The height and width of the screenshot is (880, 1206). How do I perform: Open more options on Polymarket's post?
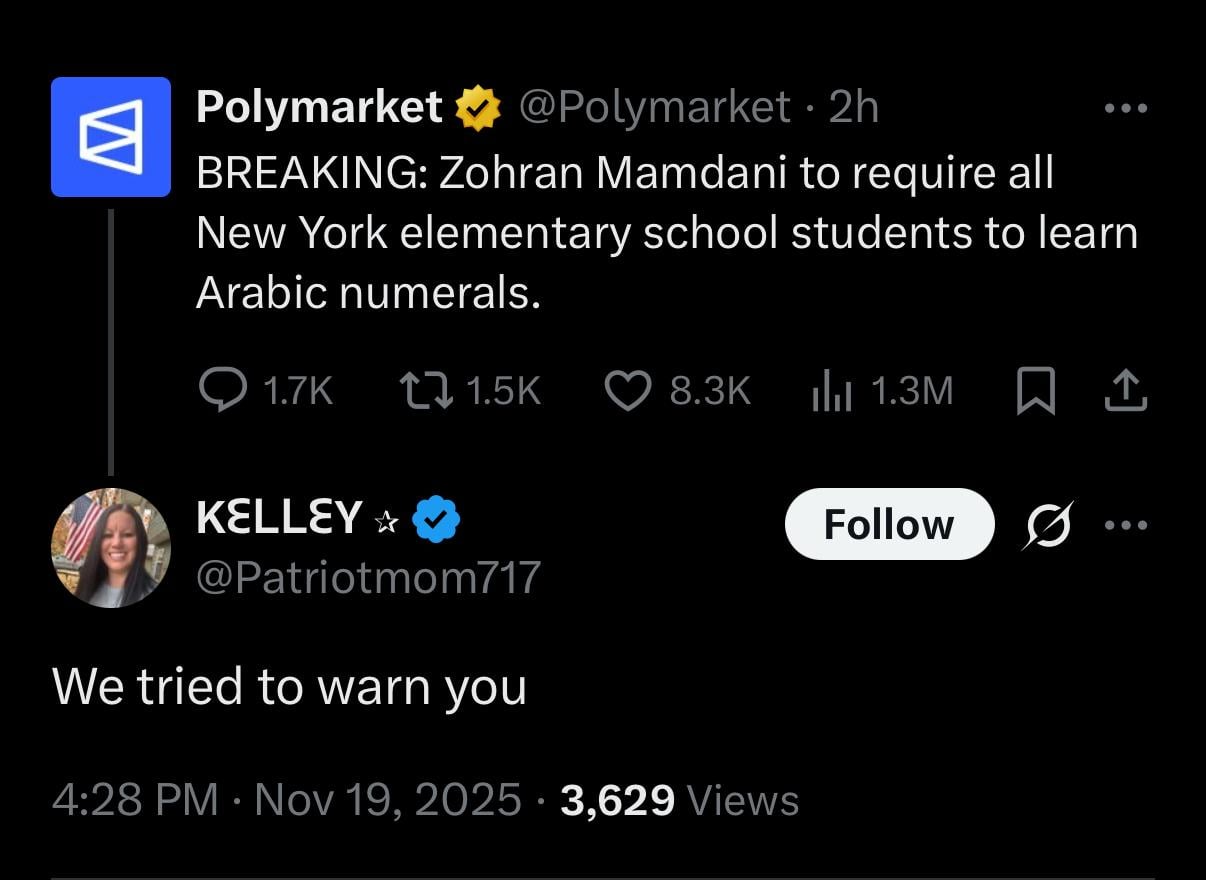click(1126, 107)
